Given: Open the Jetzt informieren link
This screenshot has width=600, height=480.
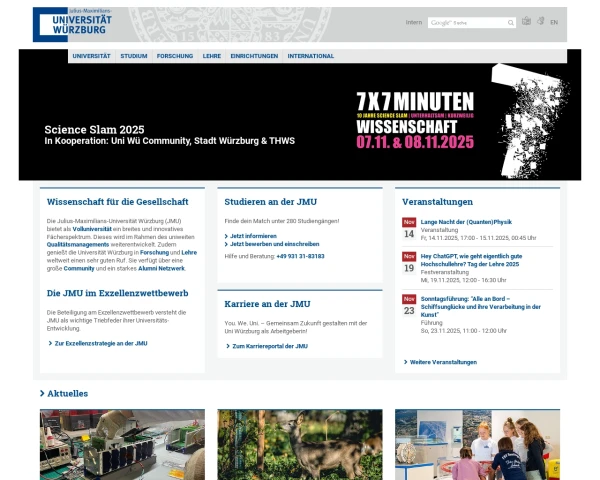Looking at the screenshot, I should [253, 236].
